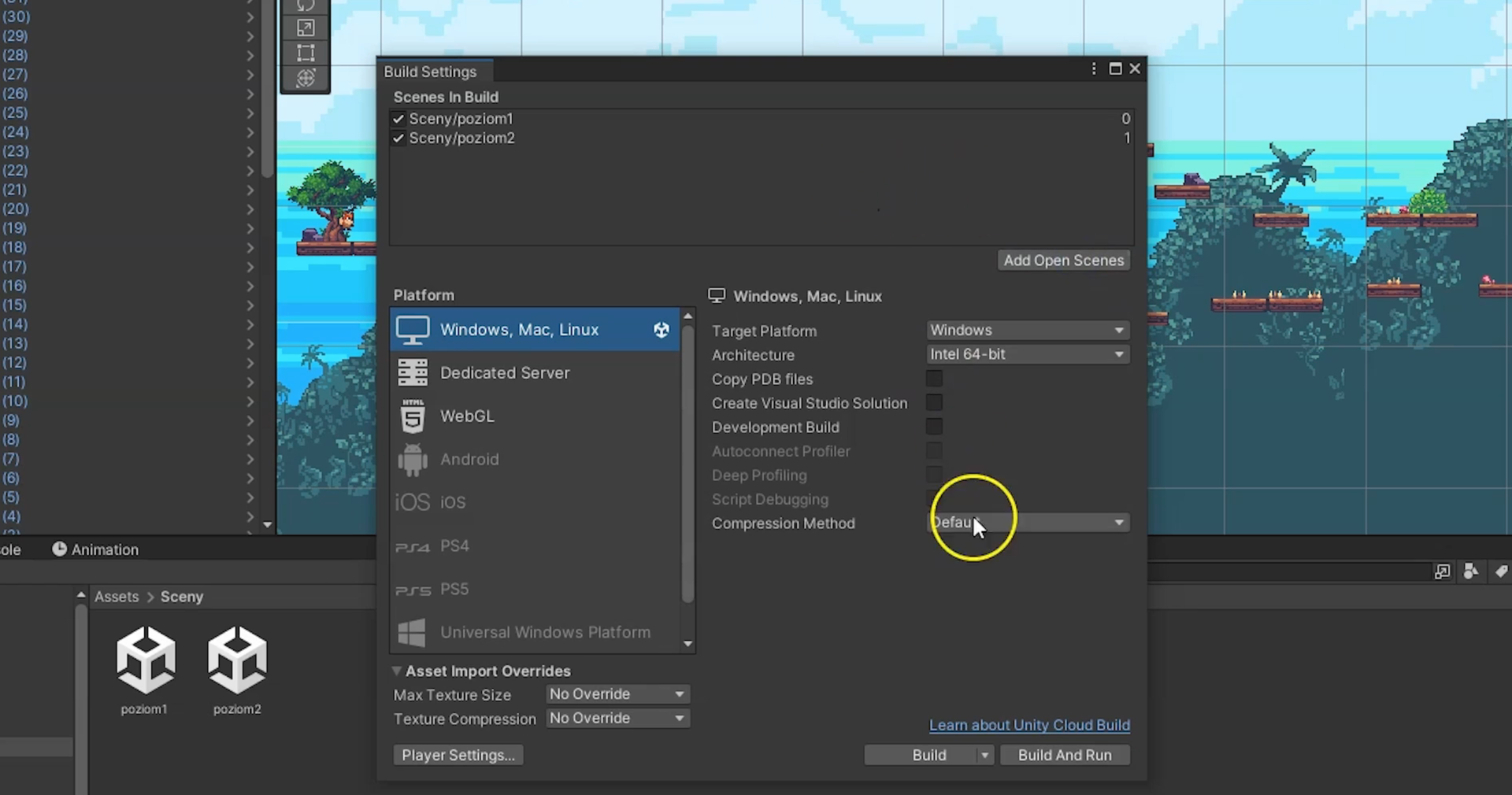The image size is (1512, 795).
Task: Select the Transform tool in scene toolbar
Action: [306, 78]
